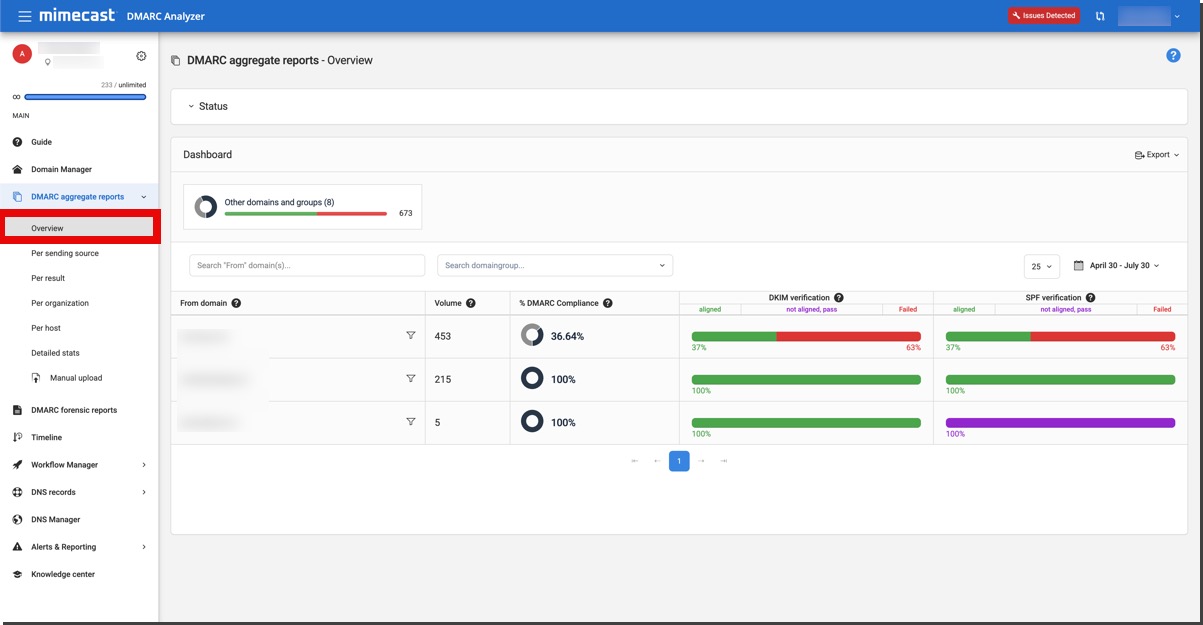The image size is (1203, 625).
Task: Click Other domains and groups card
Action: click(302, 207)
